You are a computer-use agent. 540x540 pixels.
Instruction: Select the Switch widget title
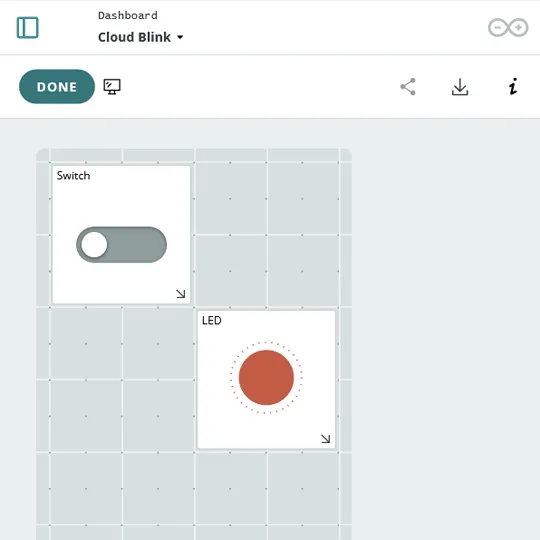73,176
